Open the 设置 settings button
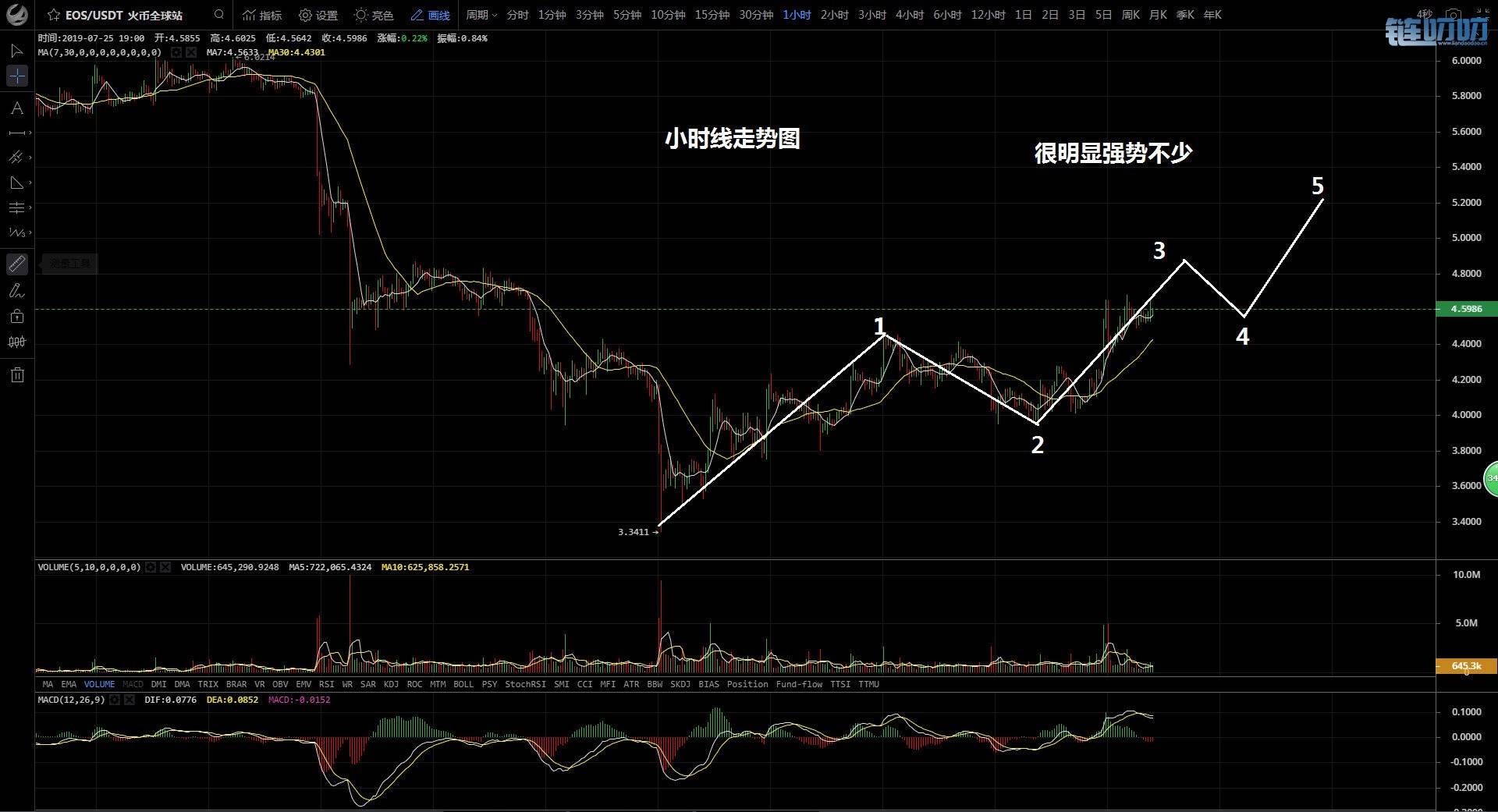Image resolution: width=1498 pixels, height=812 pixels. 318,15
